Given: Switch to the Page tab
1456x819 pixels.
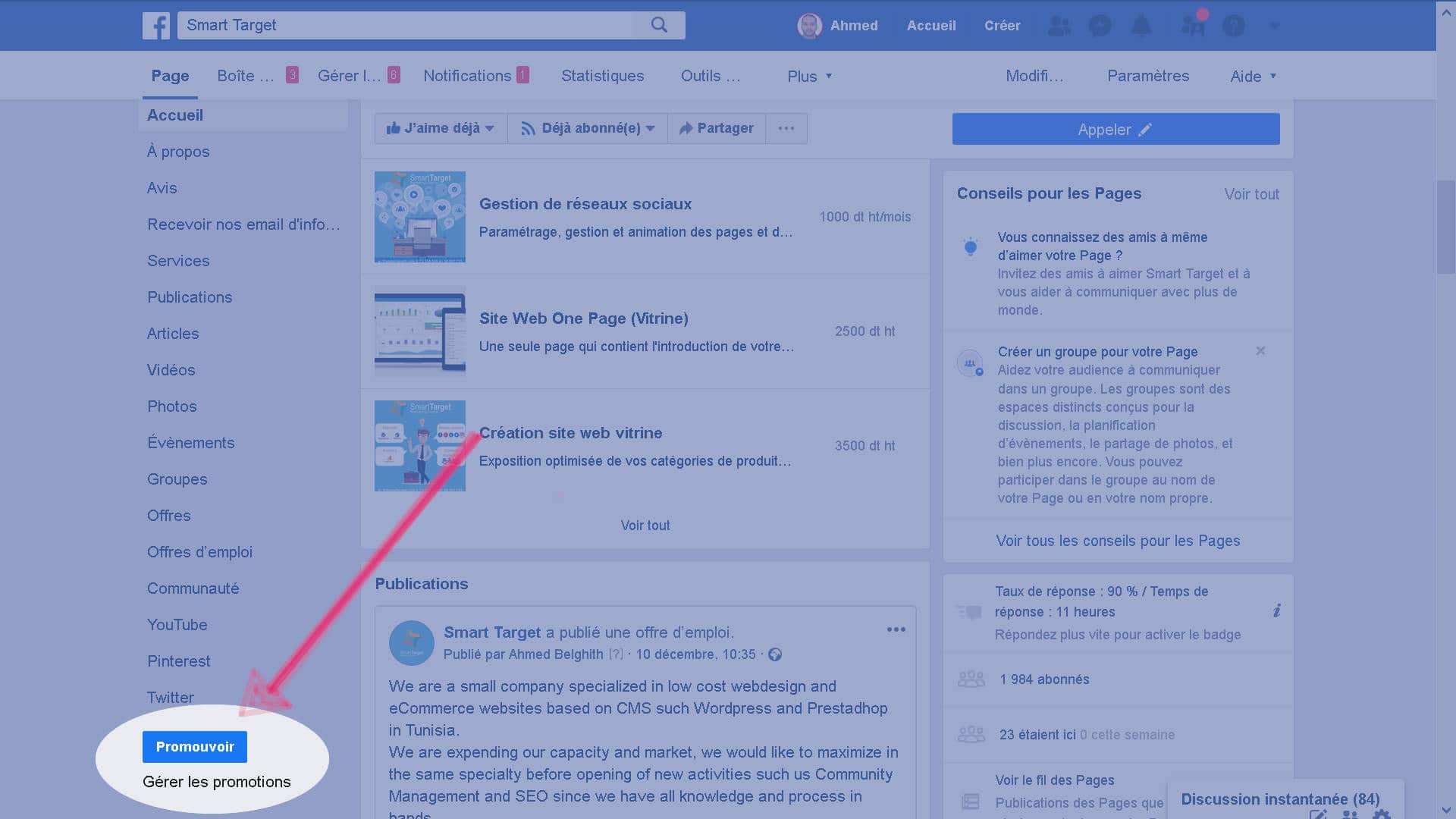Looking at the screenshot, I should 170,76.
